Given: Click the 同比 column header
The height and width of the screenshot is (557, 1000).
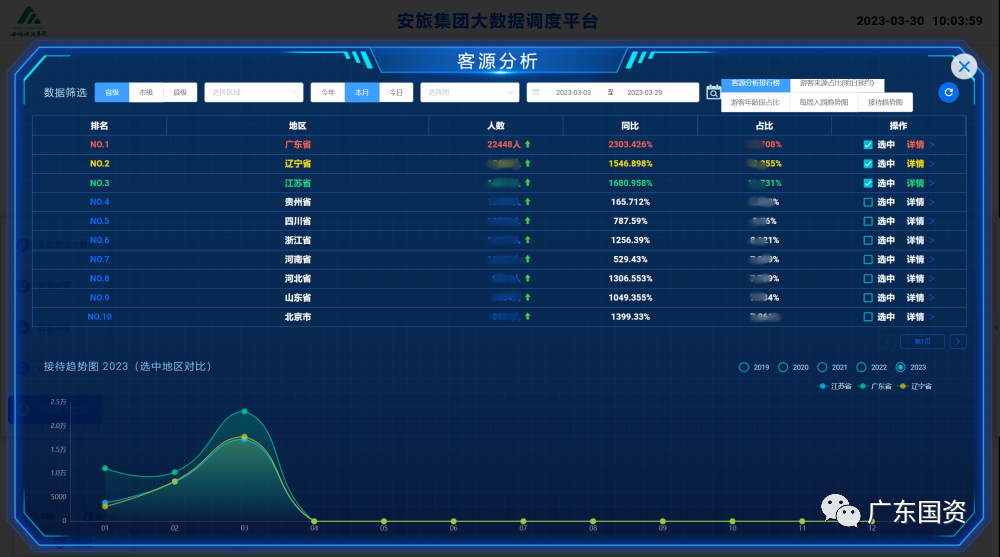Looking at the screenshot, I should pyautogui.click(x=630, y=126).
